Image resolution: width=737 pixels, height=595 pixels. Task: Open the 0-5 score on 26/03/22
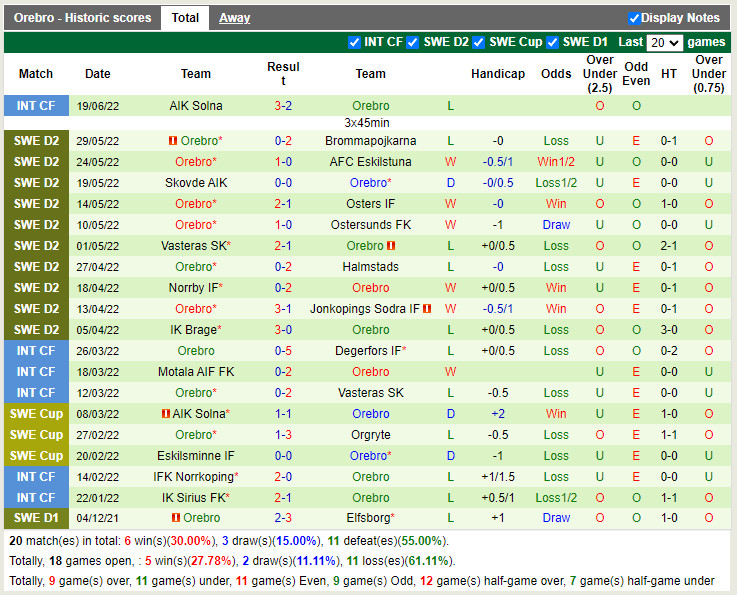pyautogui.click(x=283, y=351)
